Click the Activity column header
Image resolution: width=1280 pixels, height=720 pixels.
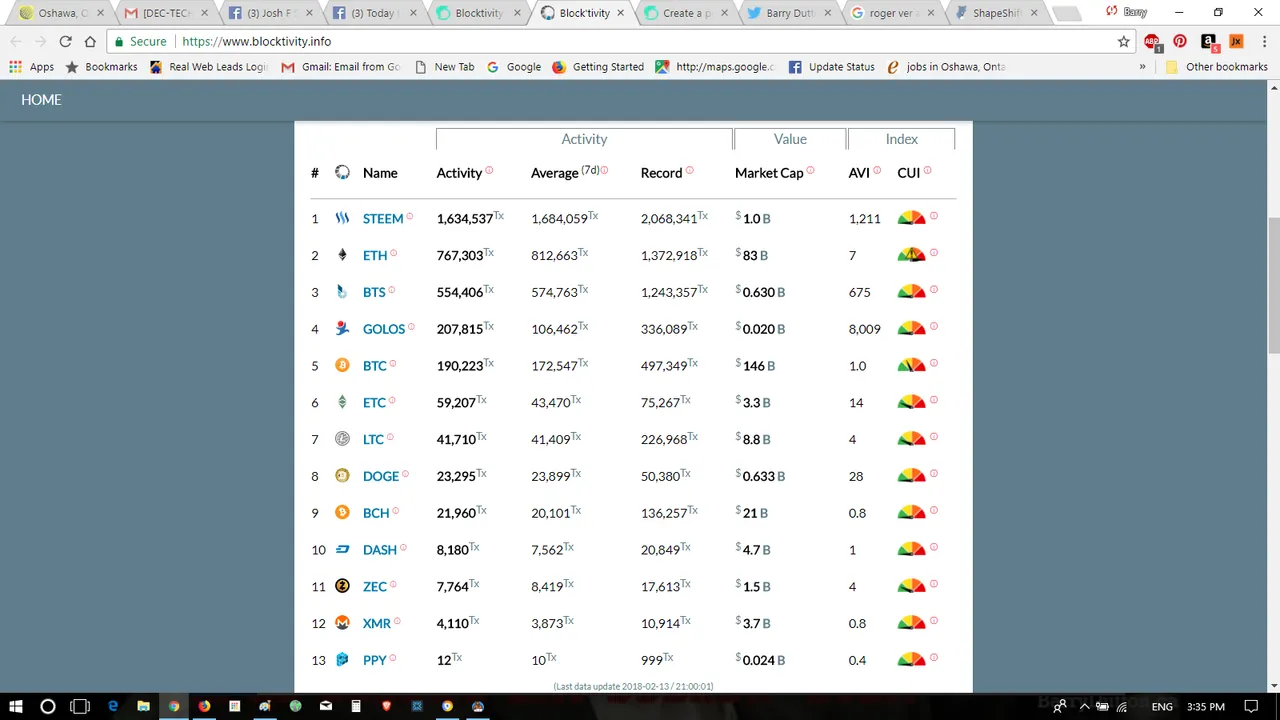tap(459, 173)
